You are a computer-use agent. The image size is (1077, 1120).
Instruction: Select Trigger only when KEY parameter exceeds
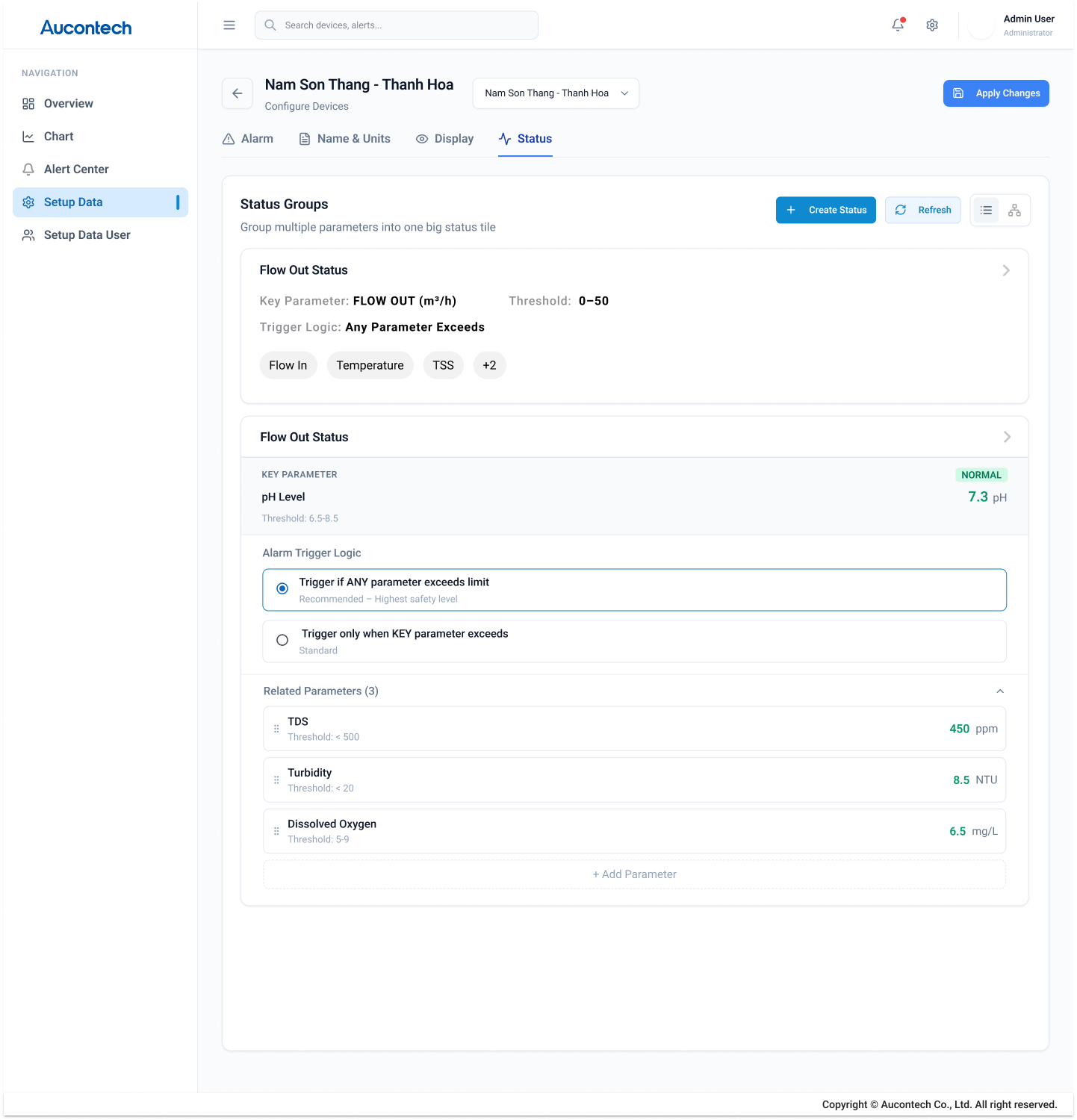coord(282,640)
